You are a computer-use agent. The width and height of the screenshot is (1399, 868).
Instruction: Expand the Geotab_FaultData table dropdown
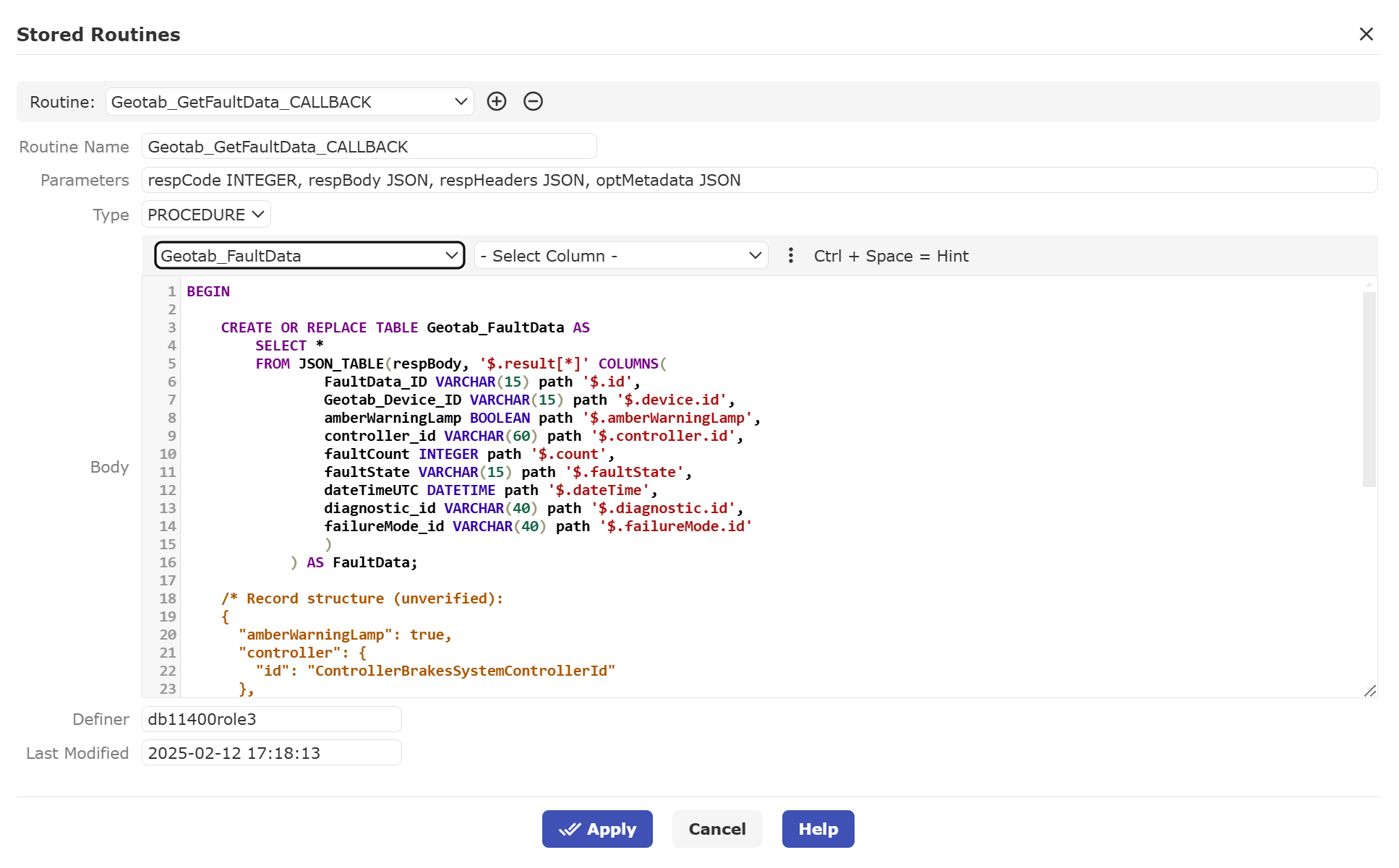pos(309,255)
